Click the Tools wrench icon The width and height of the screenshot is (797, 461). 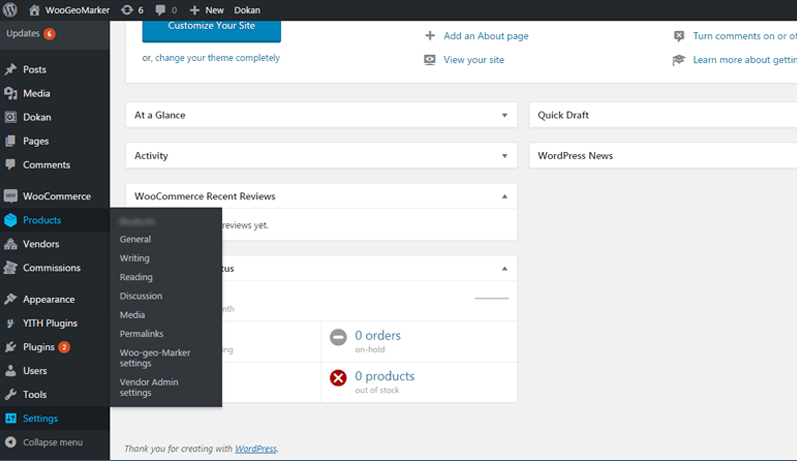[11, 394]
